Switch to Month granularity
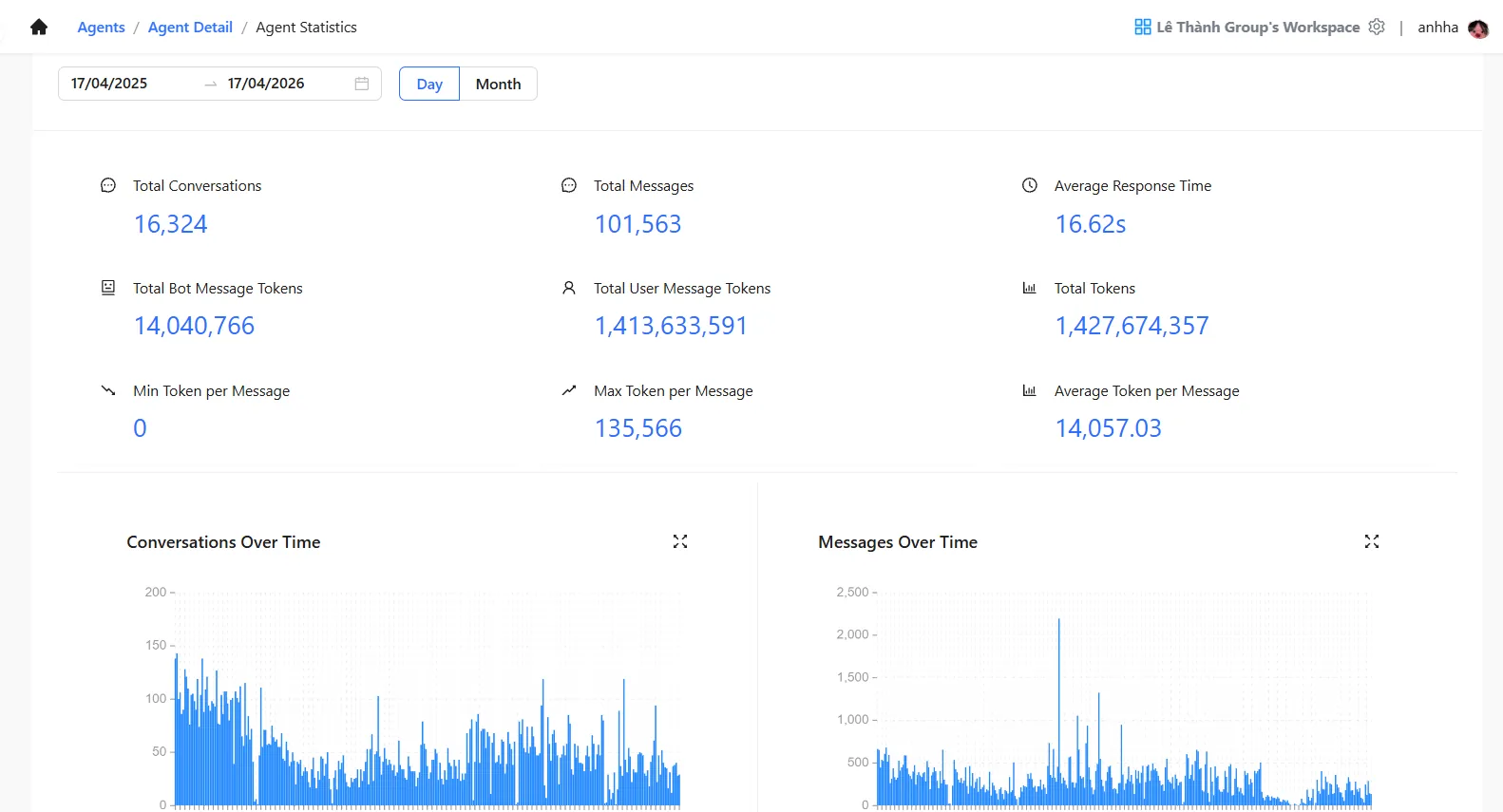Screen dimensions: 1503x812 pos(498,84)
